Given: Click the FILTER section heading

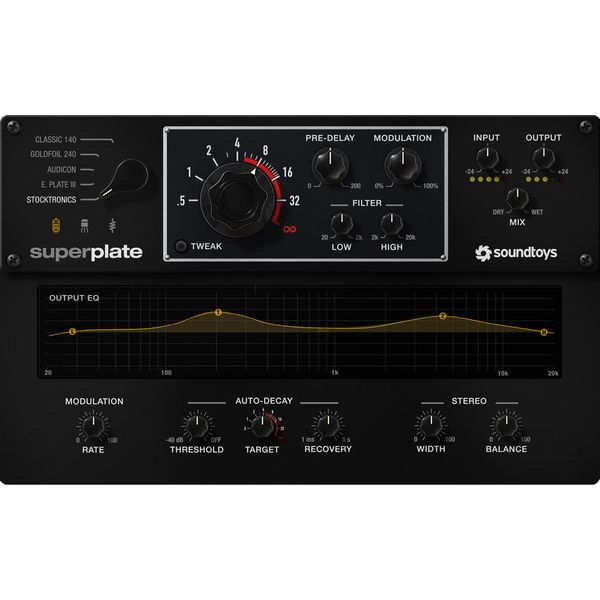Looking at the screenshot, I should pyautogui.click(x=367, y=203).
